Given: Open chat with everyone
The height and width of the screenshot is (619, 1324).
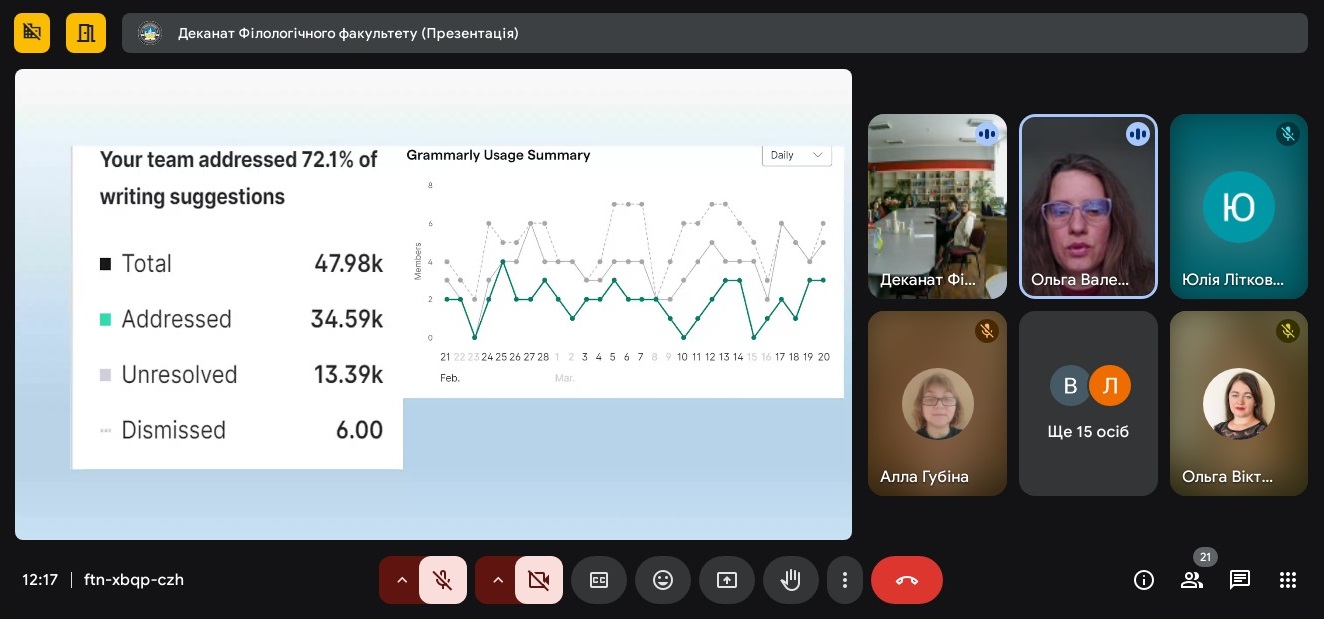Looking at the screenshot, I should tap(1240, 580).
